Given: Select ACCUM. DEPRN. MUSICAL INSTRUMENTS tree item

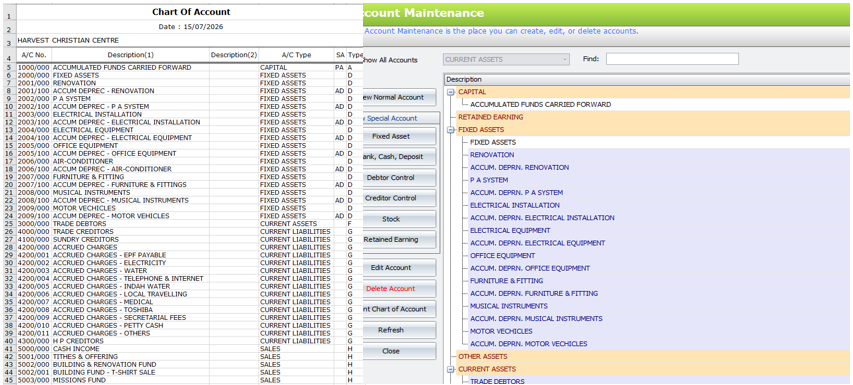Looking at the screenshot, I should 536,319.
